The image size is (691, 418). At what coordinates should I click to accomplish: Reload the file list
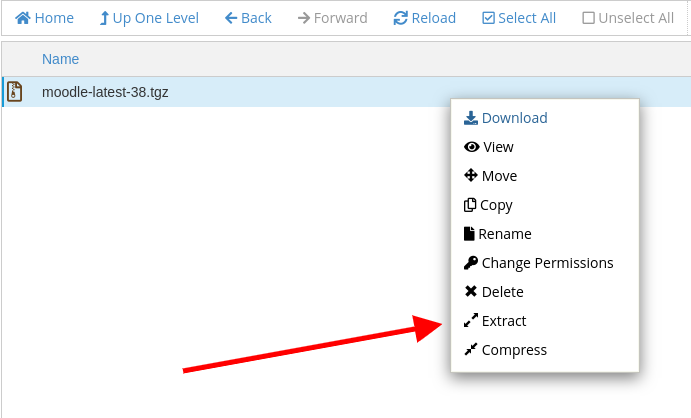click(x=424, y=18)
